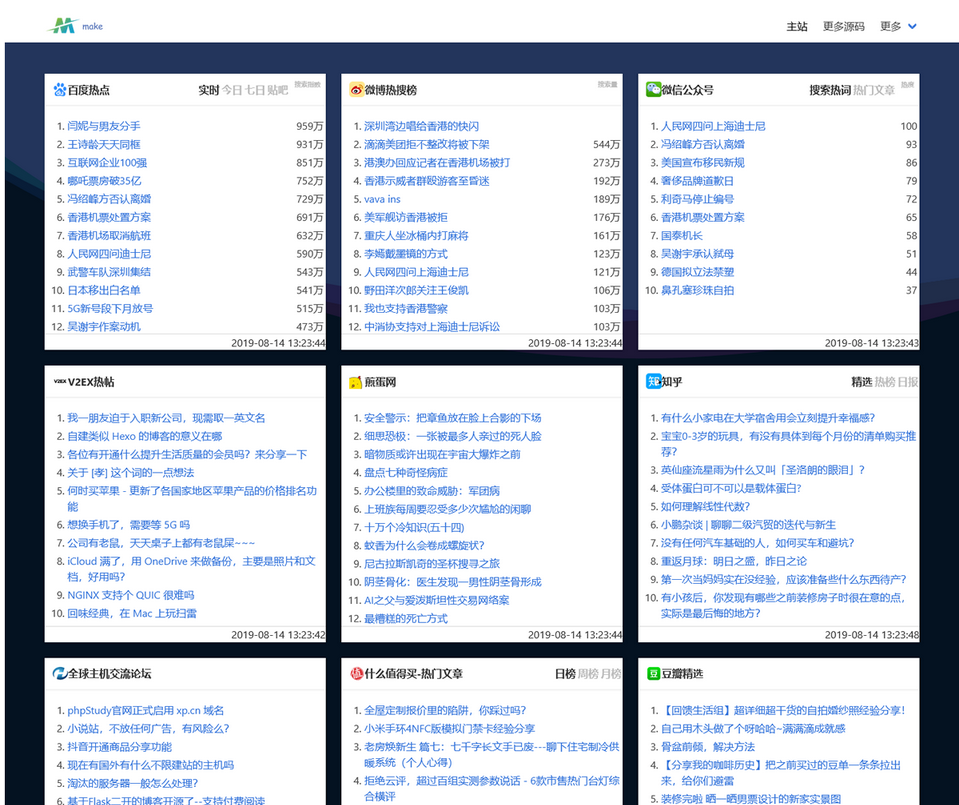Select Zhihu 精选 tab
The image size is (959, 805).
coord(862,382)
